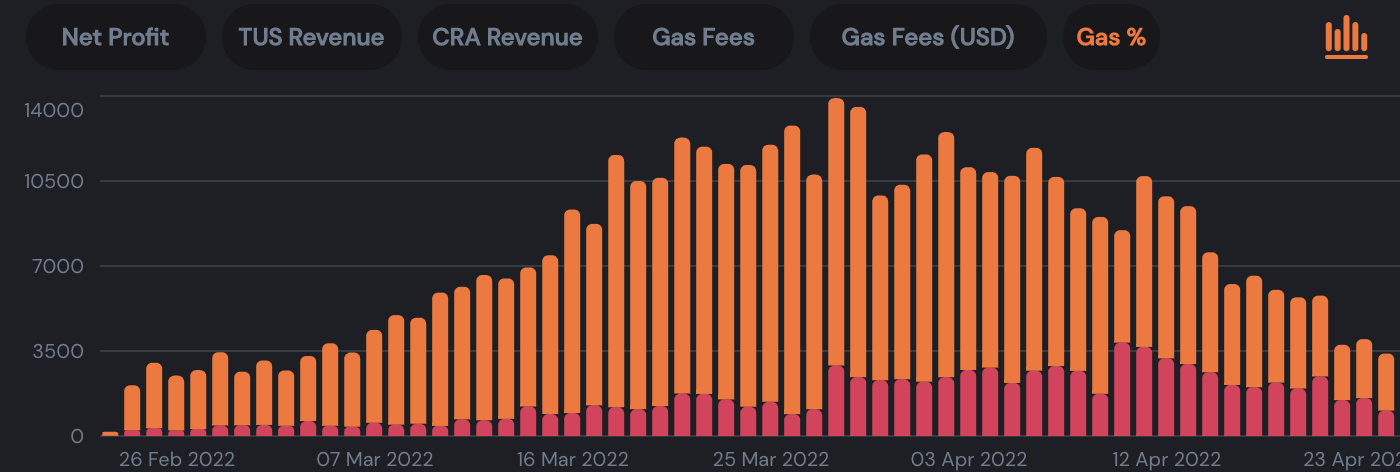Switch to bar chart view icon
1400x472 pixels.
click(x=1346, y=37)
